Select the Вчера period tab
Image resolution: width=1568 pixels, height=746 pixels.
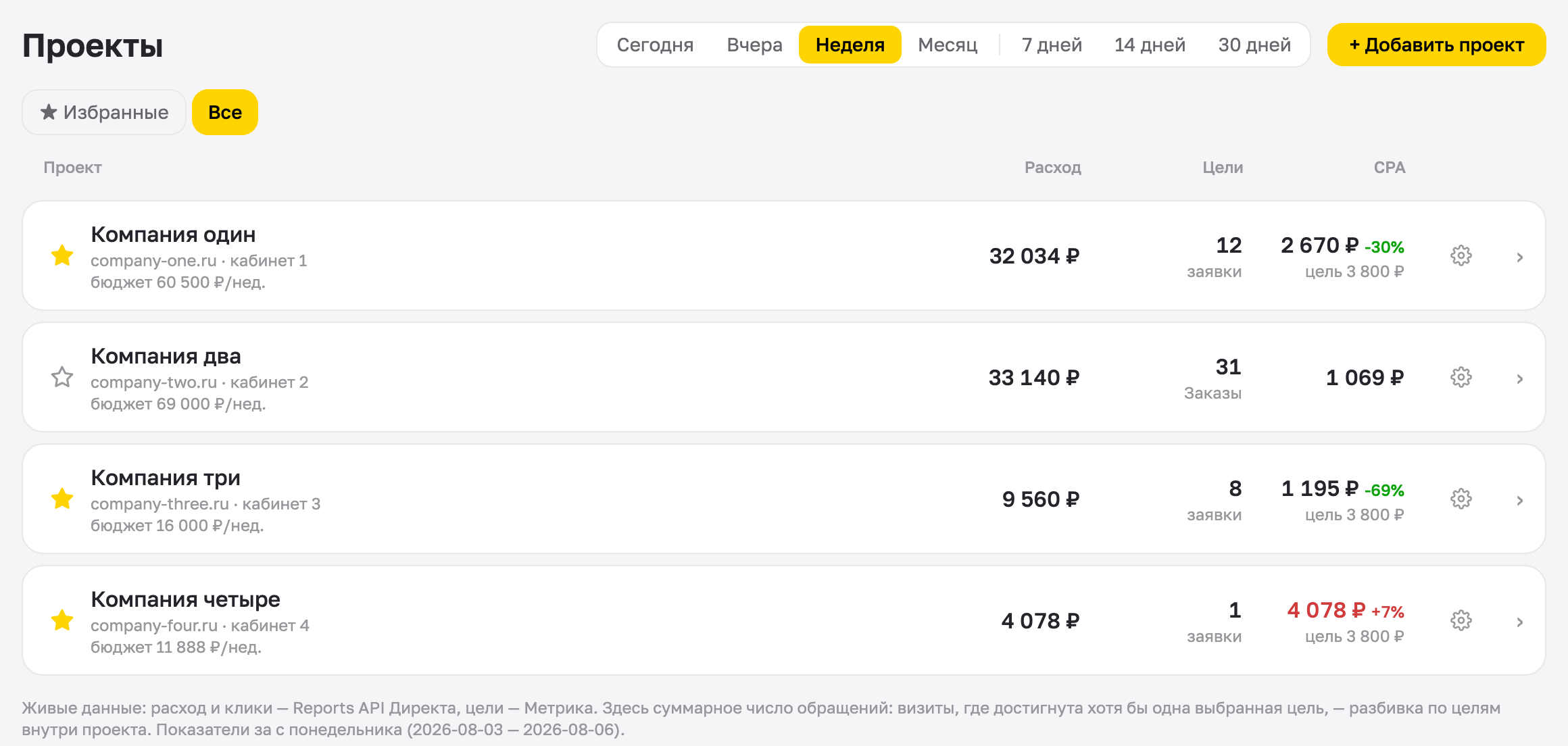tap(754, 45)
